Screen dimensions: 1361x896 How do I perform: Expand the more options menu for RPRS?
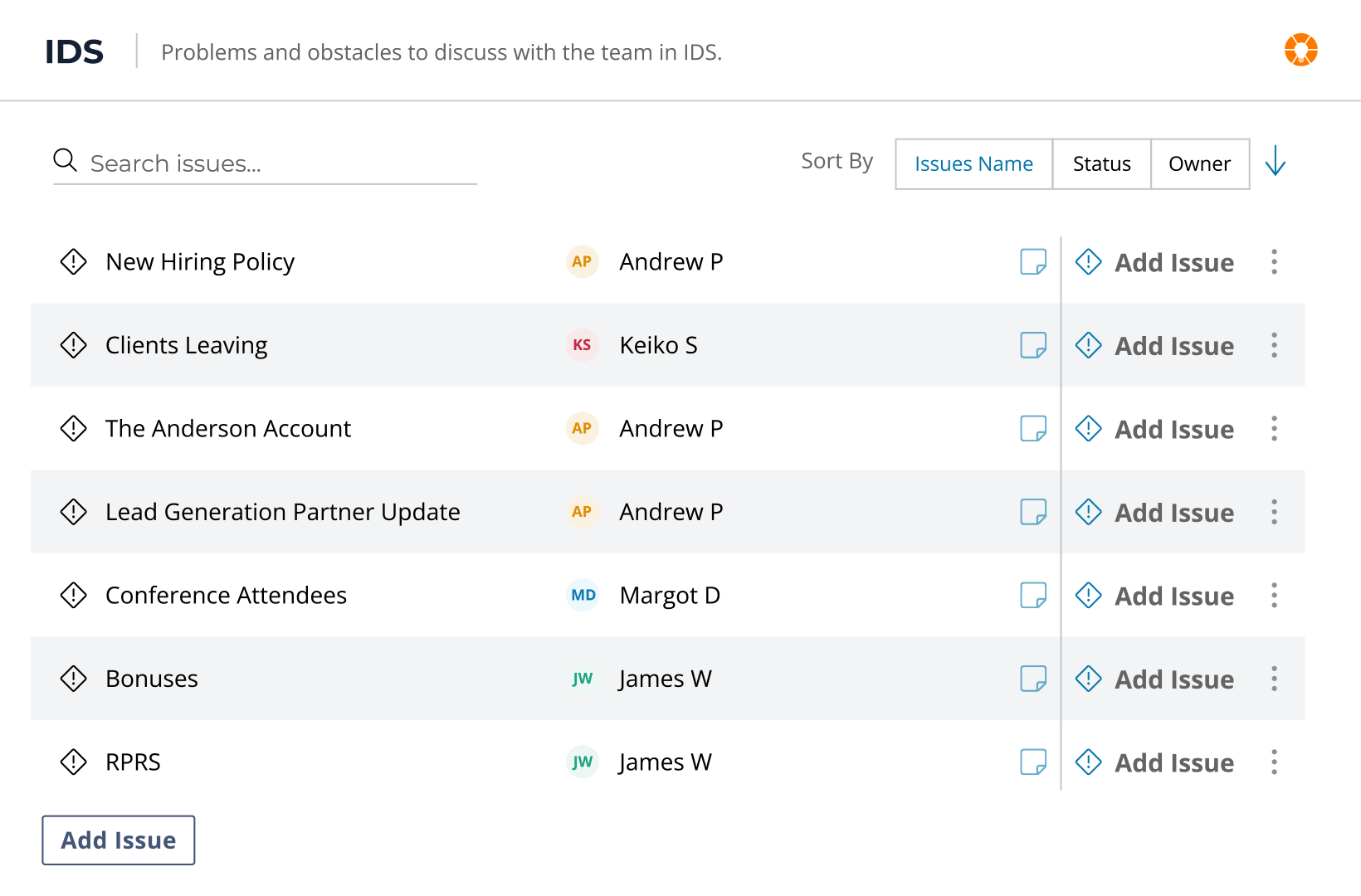1274,762
